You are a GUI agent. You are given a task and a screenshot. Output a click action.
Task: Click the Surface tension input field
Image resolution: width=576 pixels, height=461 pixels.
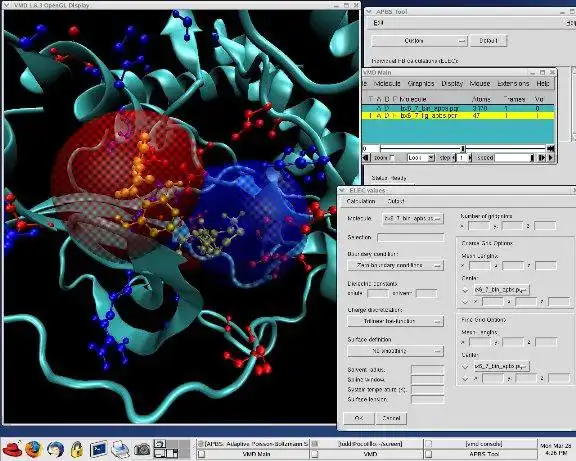pos(428,399)
